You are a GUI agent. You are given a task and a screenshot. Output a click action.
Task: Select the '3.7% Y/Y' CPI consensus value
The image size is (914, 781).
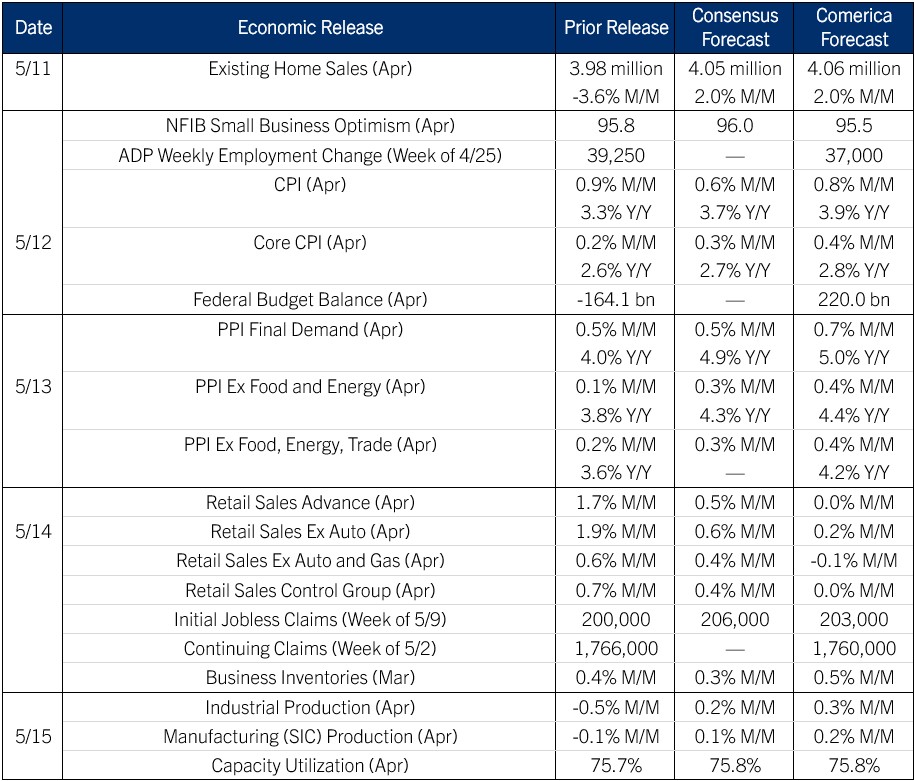734,213
